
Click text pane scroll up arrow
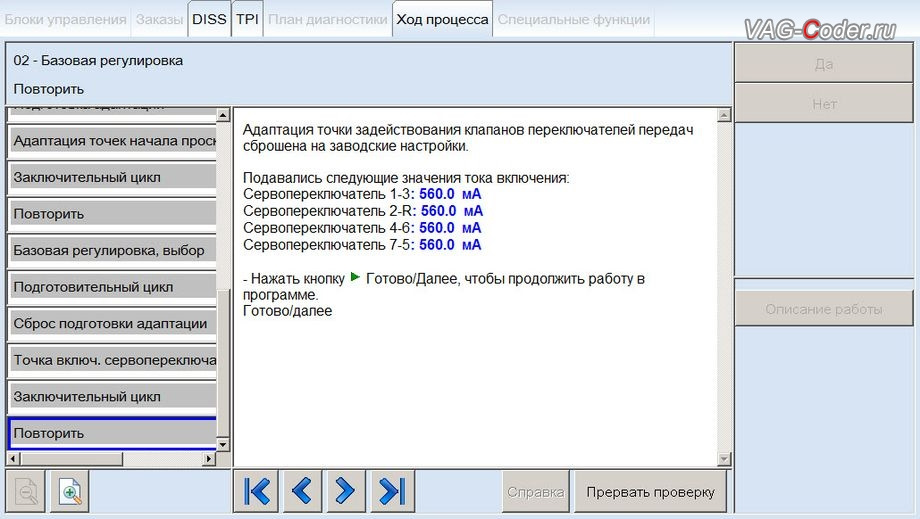724,115
